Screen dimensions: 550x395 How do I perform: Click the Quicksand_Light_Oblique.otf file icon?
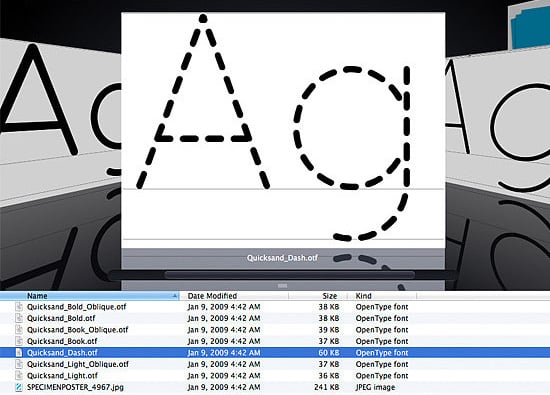(x=19, y=364)
